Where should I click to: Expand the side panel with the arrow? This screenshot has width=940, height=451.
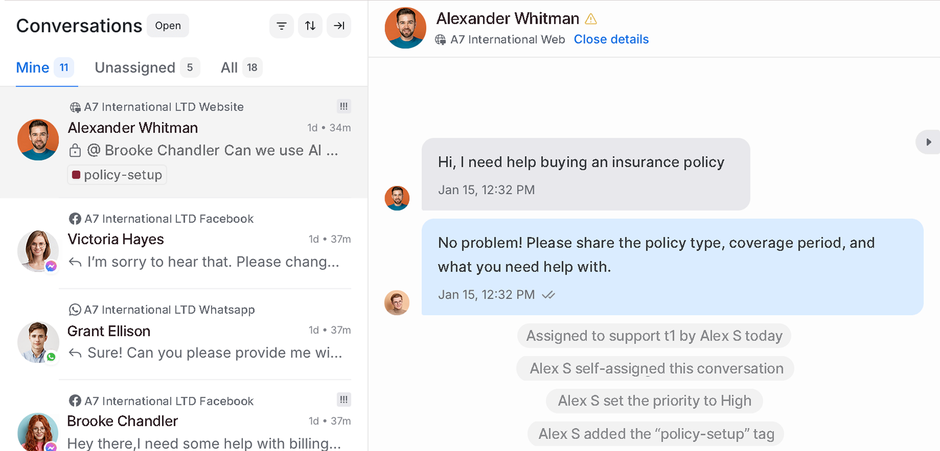(928, 142)
